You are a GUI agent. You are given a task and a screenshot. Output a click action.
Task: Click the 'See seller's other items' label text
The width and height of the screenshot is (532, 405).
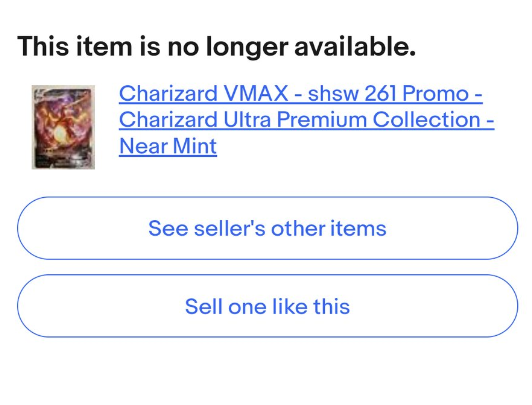(x=267, y=228)
